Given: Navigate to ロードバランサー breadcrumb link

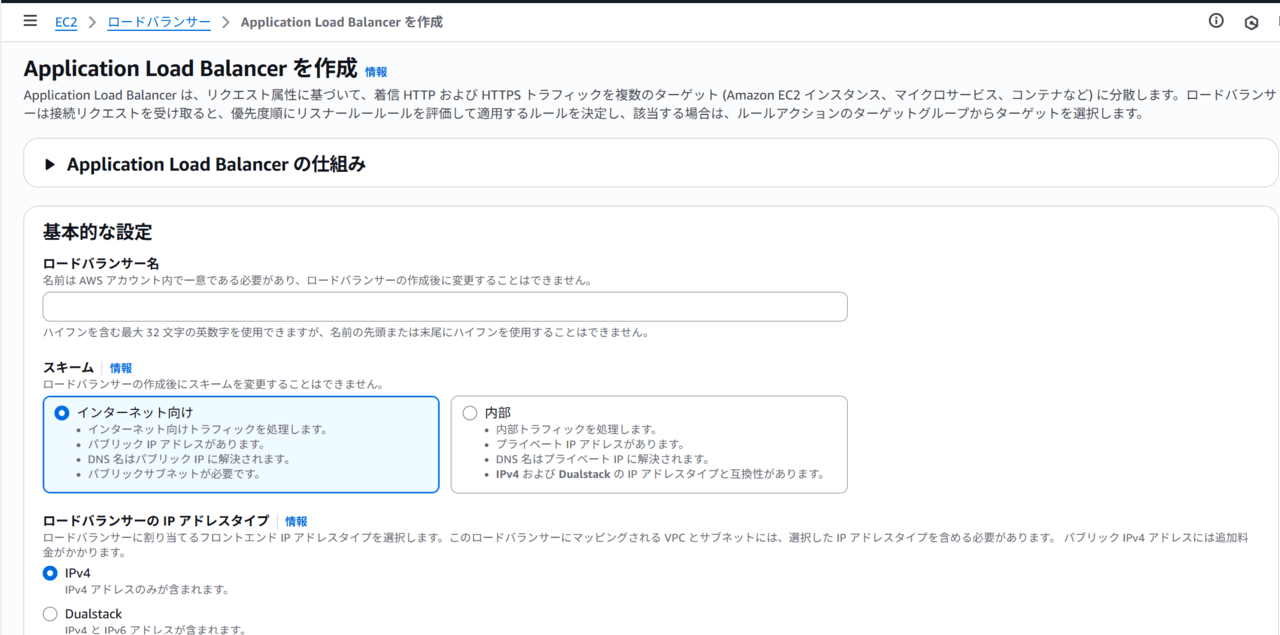Looking at the screenshot, I should 159,22.
